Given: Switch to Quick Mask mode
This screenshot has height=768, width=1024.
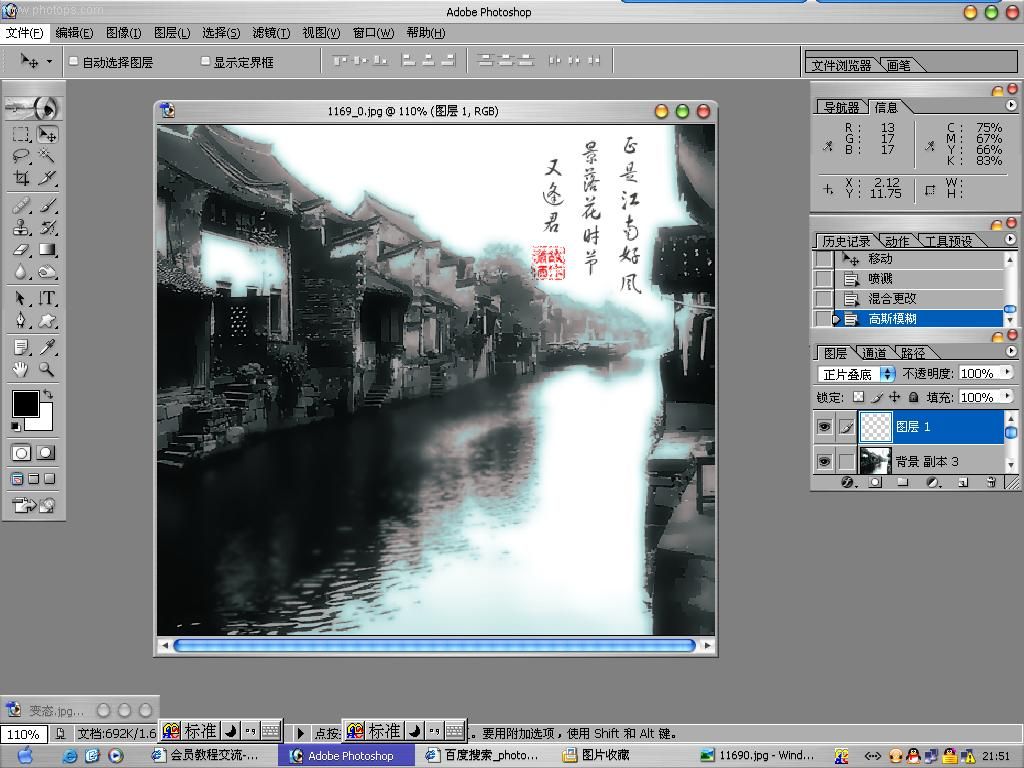Looking at the screenshot, I should coord(46,453).
